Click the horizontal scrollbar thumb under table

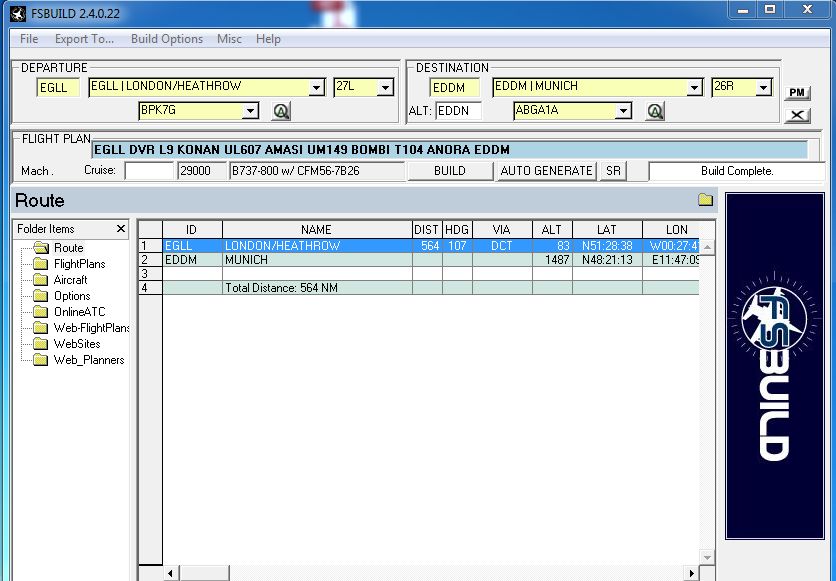[204, 574]
